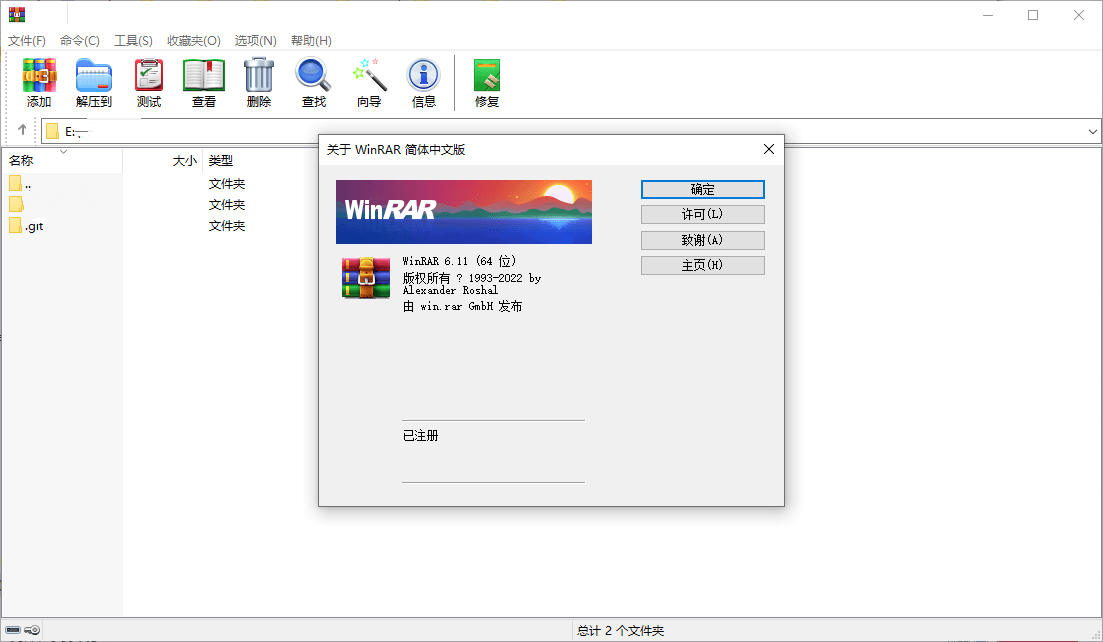Open the 文件(F) menu

coord(27,41)
